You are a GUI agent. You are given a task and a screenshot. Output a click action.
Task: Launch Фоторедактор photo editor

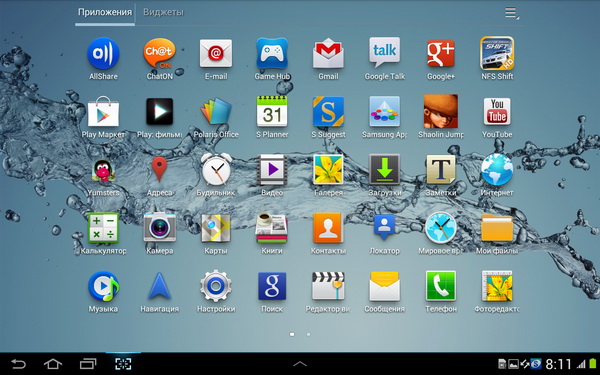click(x=497, y=286)
